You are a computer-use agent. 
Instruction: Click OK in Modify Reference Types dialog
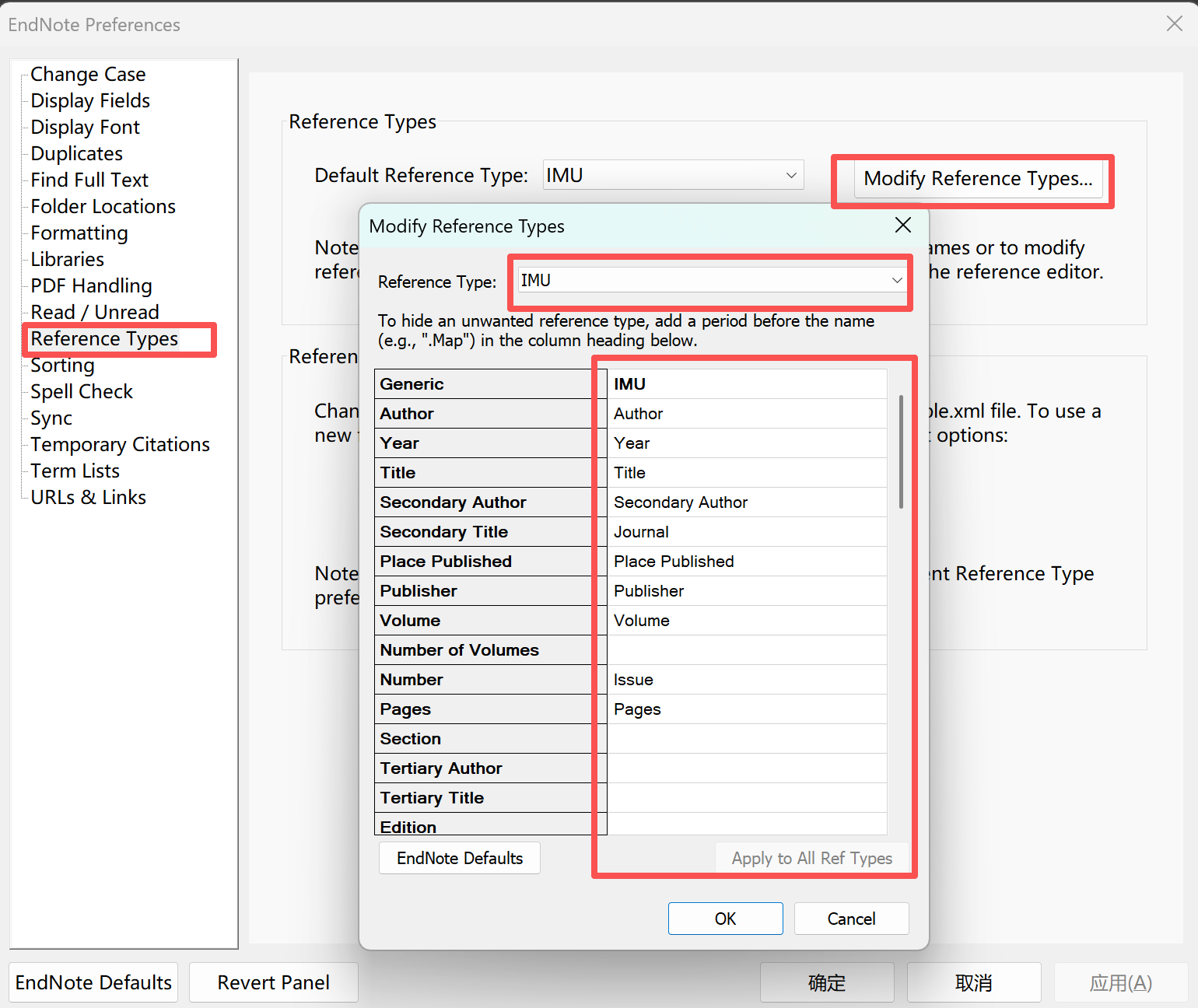coord(725,919)
